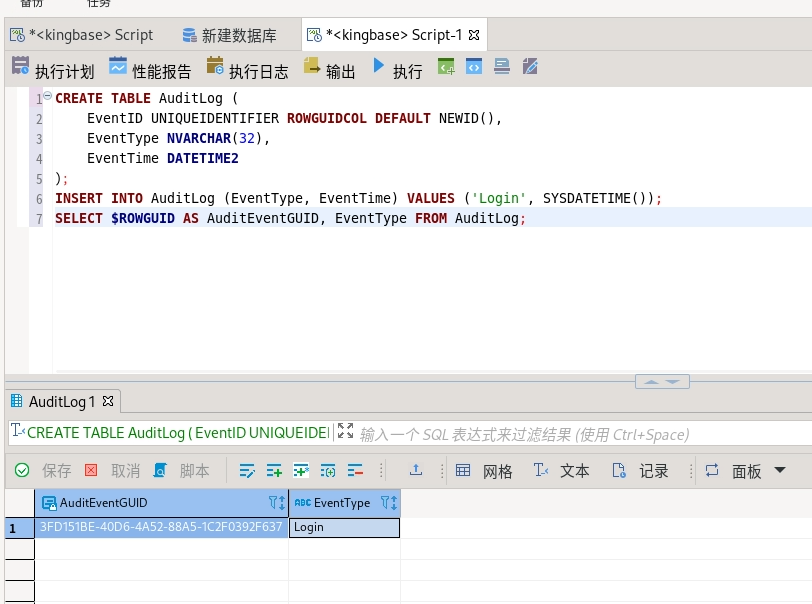Open the 执行日志 execution log
This screenshot has width=812, height=604.
pos(215,68)
